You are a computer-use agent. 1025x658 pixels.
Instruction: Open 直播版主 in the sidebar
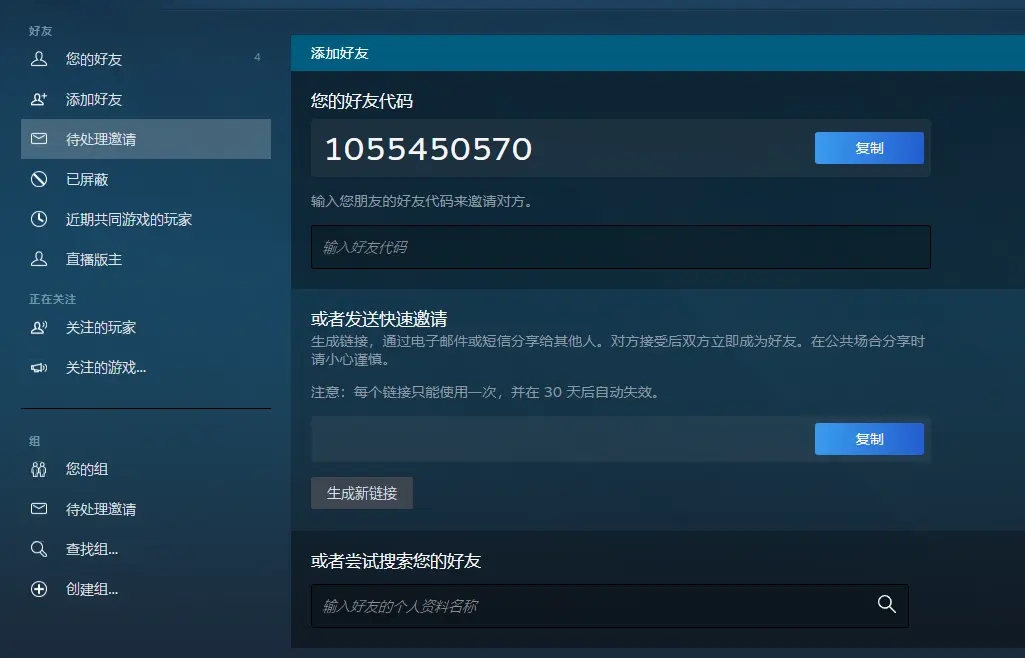pyautogui.click(x=94, y=259)
